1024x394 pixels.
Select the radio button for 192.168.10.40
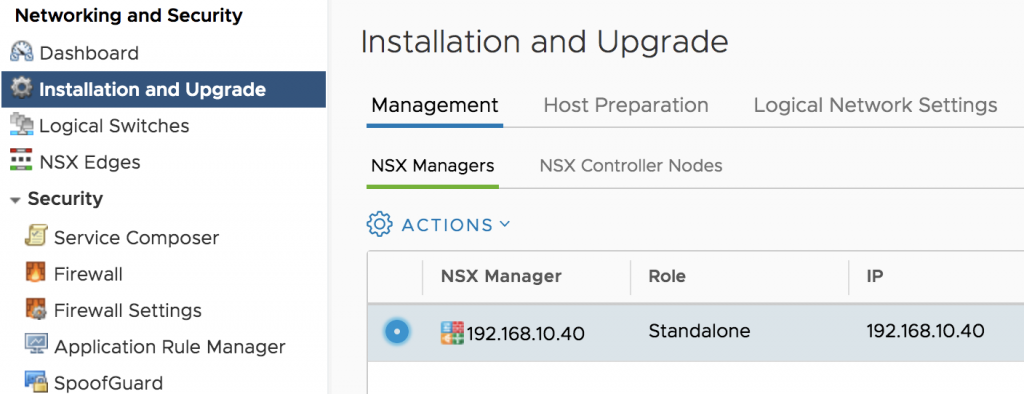pos(396,332)
